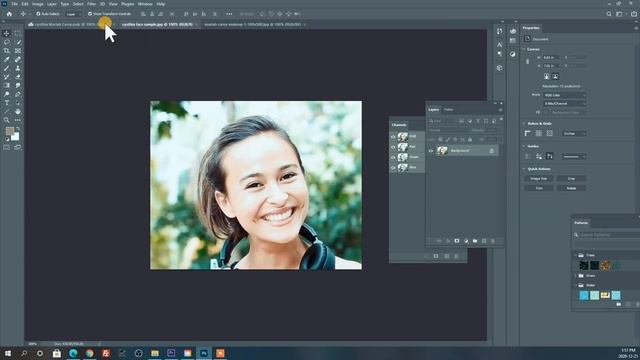
Task: Collapse the Quick Actions section
Action: pos(524,169)
